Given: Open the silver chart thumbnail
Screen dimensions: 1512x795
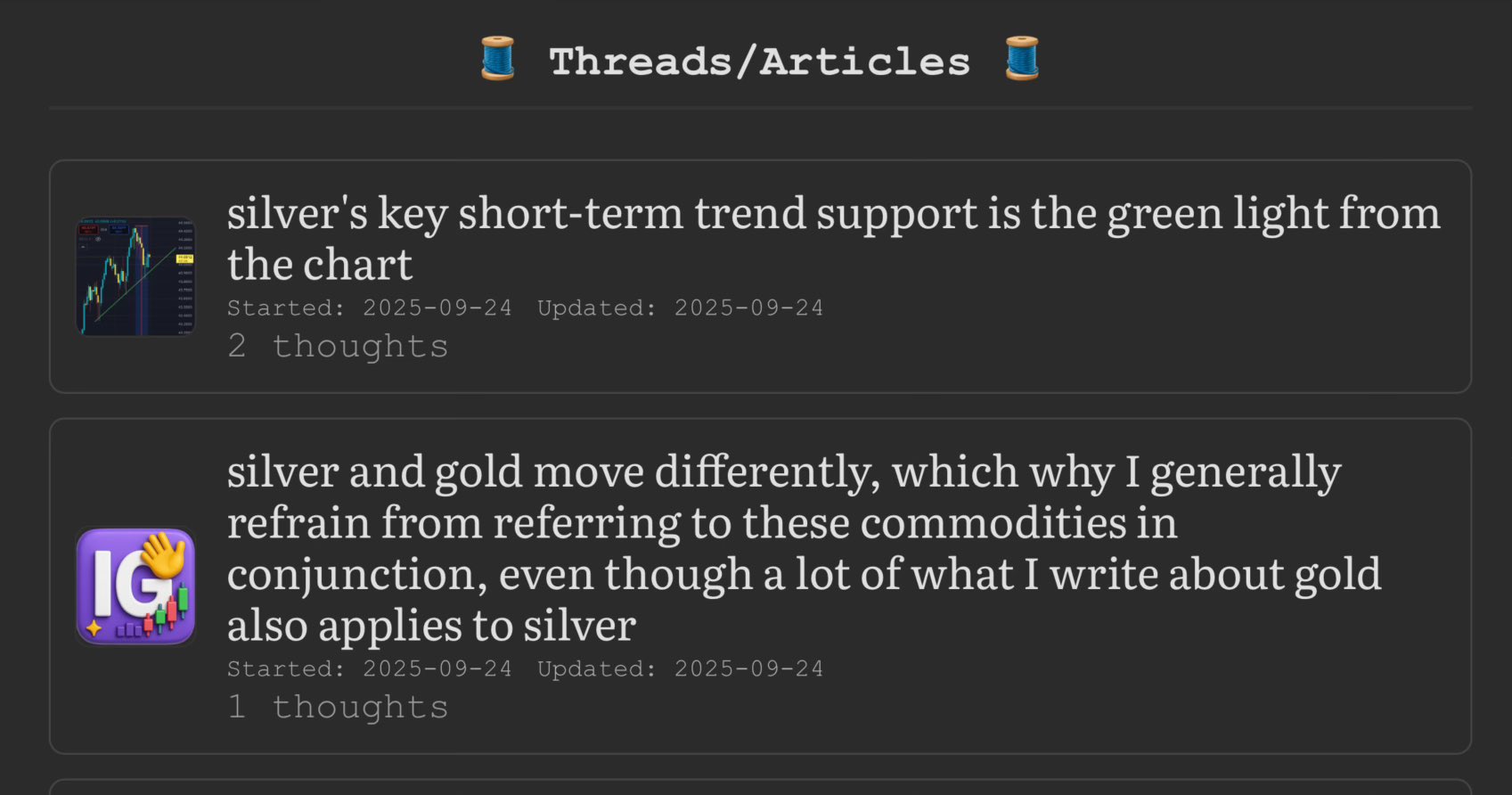Looking at the screenshot, I should (x=135, y=276).
